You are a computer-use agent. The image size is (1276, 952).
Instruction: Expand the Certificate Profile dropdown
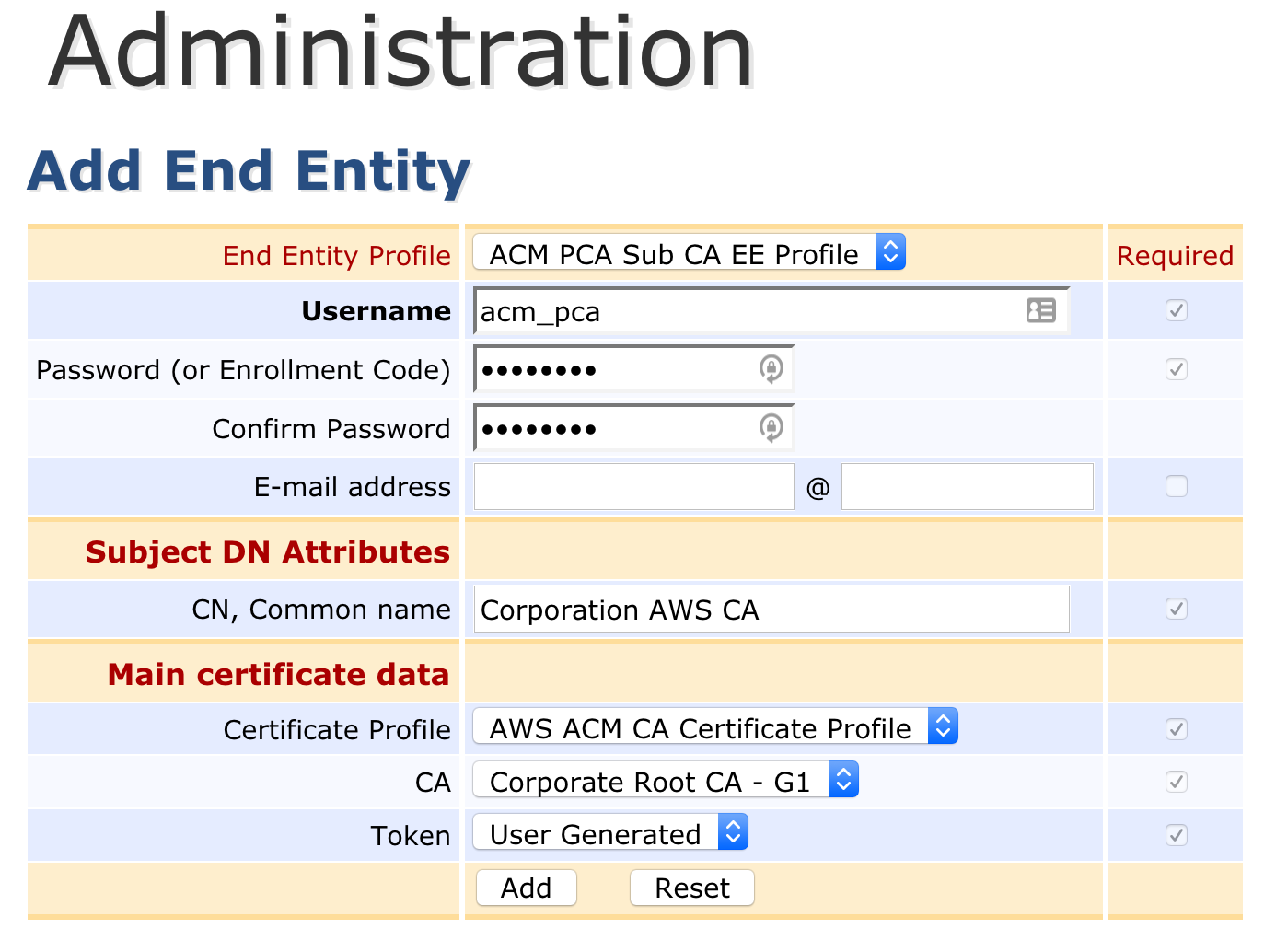point(714,727)
